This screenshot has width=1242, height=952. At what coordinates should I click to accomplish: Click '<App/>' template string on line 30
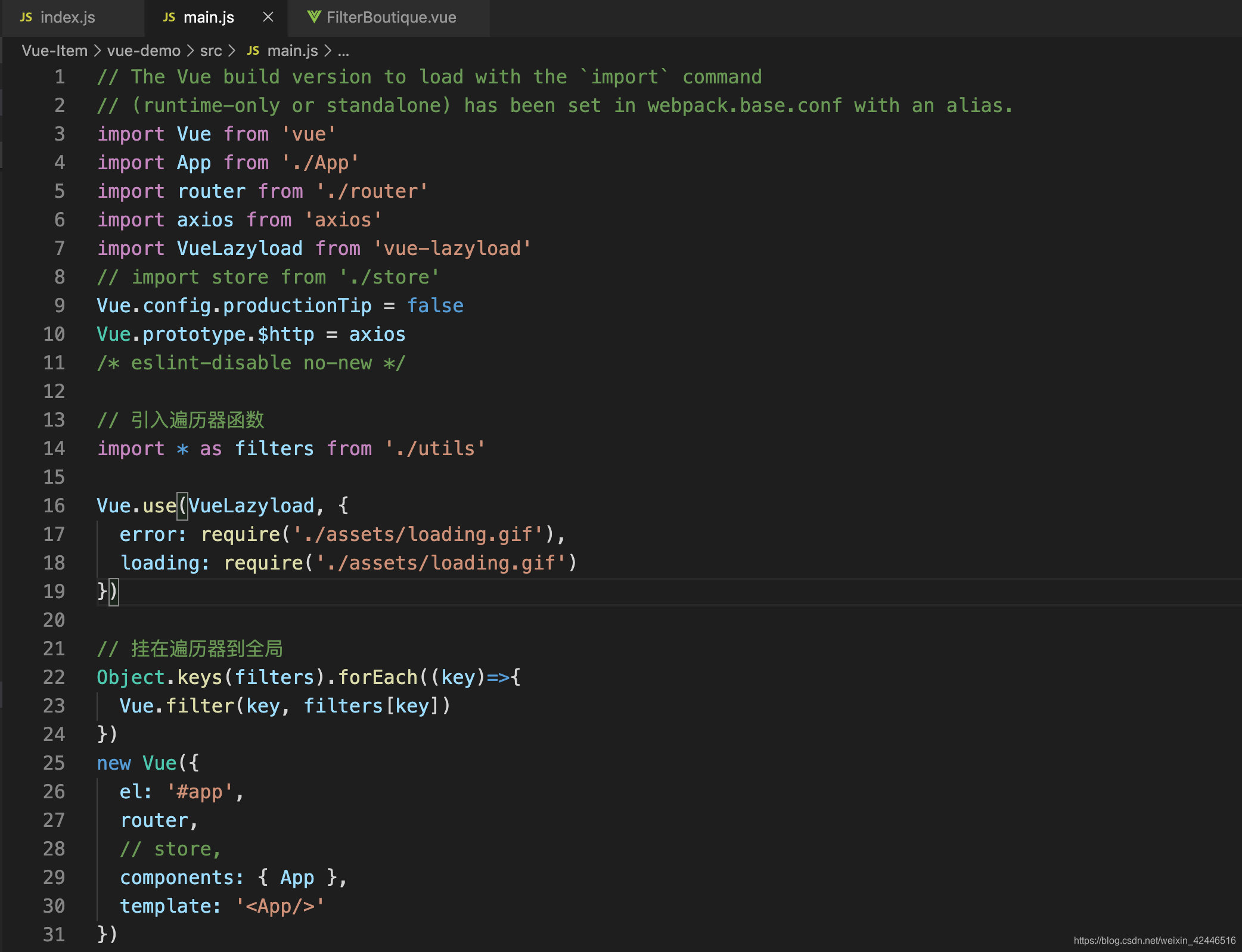pos(280,906)
